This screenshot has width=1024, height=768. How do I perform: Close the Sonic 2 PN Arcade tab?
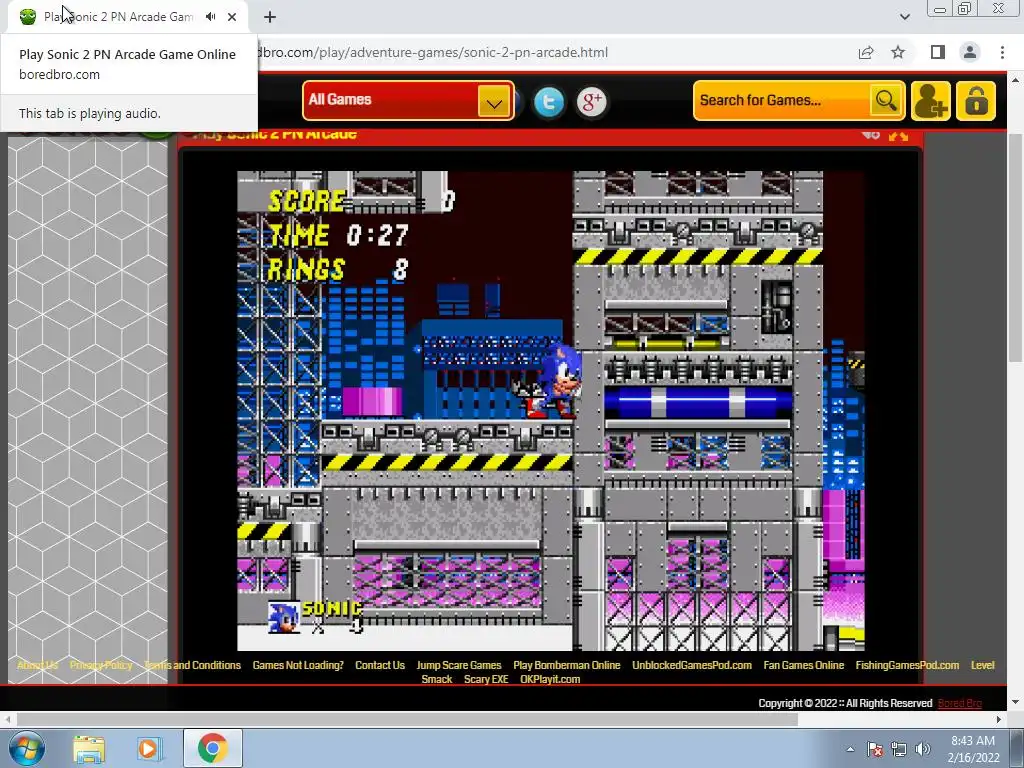(x=232, y=17)
